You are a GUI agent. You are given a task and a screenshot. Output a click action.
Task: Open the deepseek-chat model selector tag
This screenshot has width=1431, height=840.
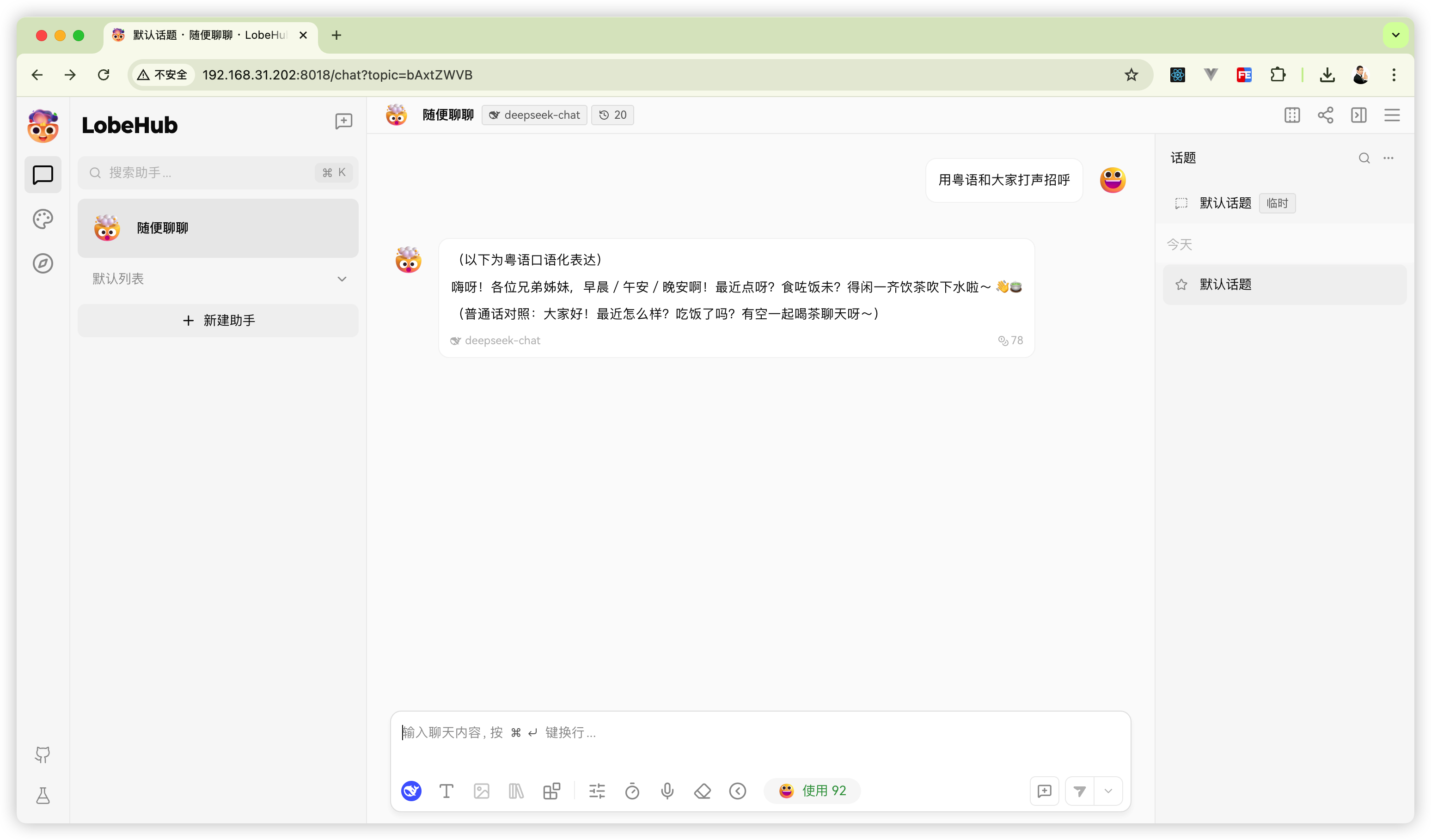pyautogui.click(x=534, y=115)
